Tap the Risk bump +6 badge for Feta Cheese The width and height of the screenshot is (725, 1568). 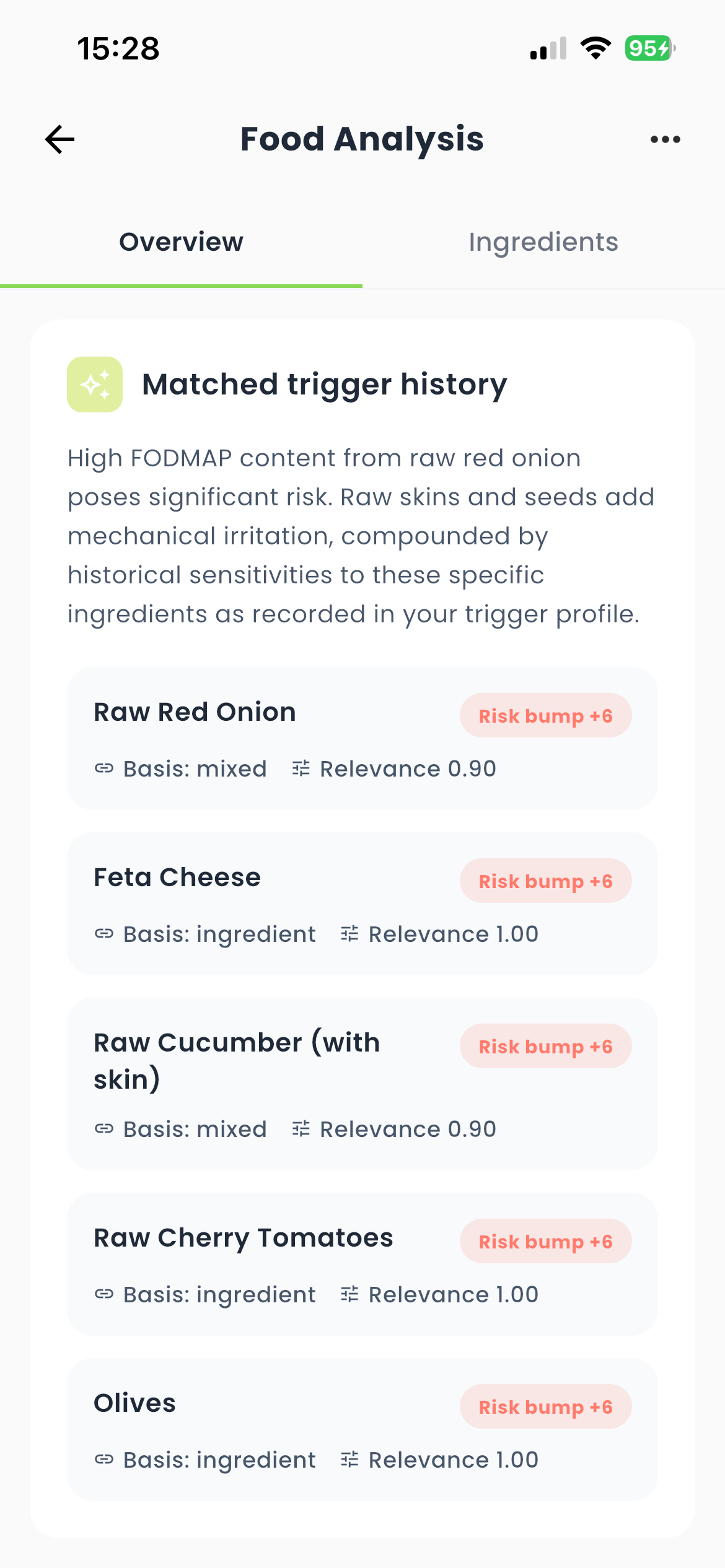point(545,881)
